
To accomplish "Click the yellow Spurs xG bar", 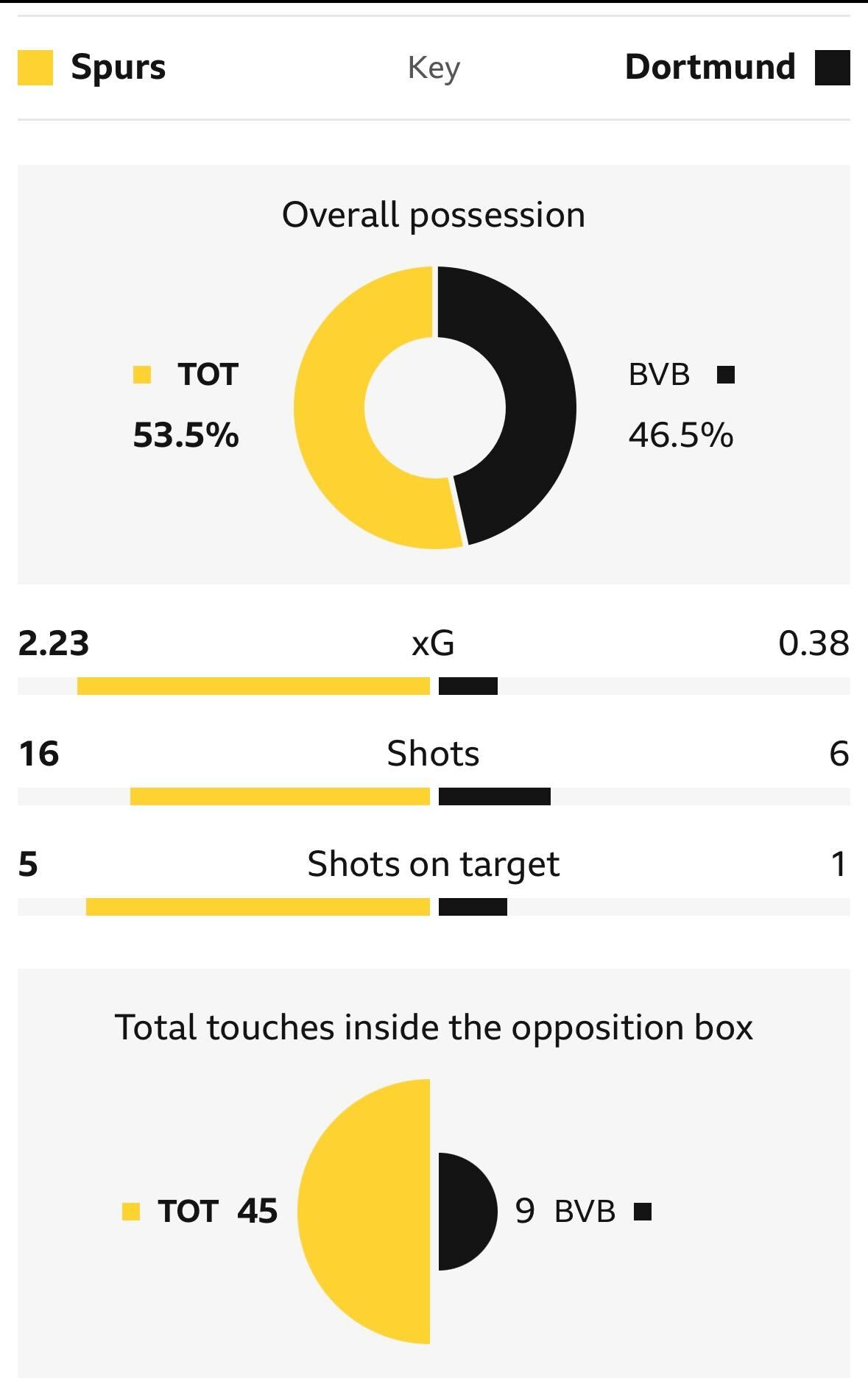I will coord(253,686).
